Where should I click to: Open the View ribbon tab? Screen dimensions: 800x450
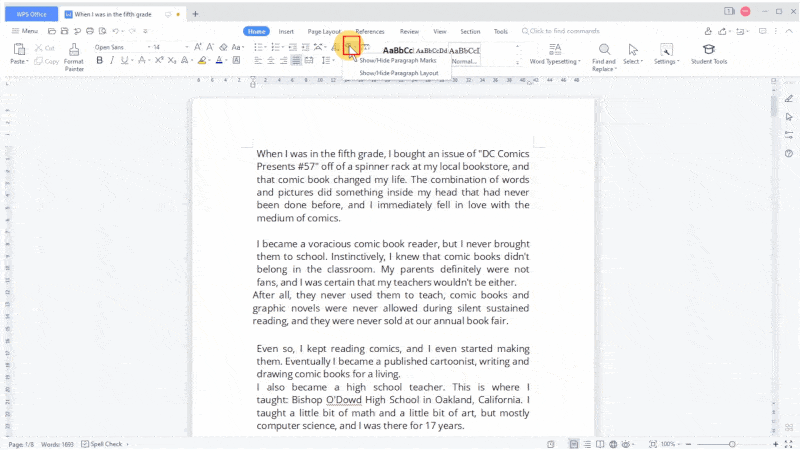(x=440, y=32)
